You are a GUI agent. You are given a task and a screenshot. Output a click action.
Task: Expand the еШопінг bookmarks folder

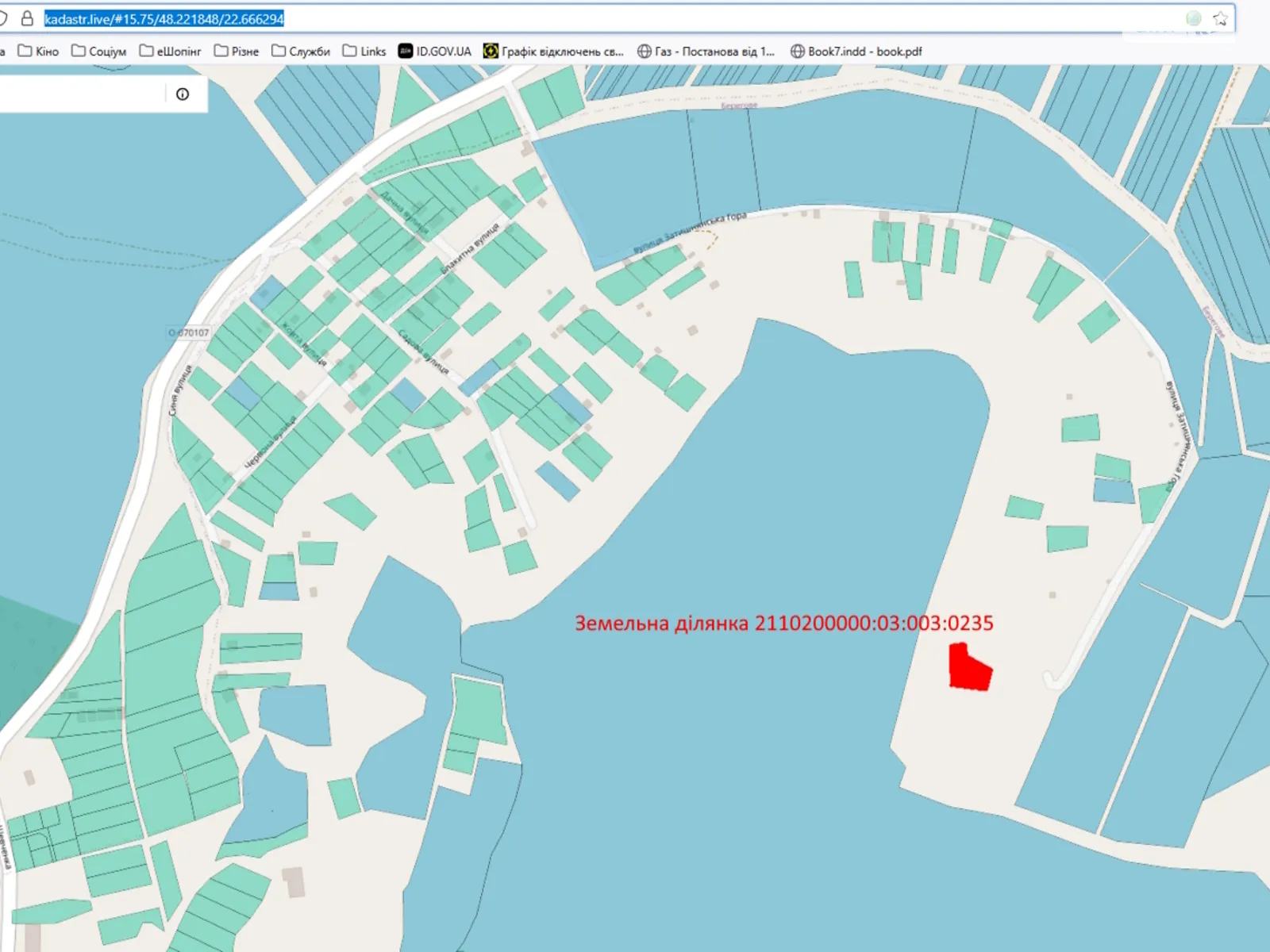(170, 52)
